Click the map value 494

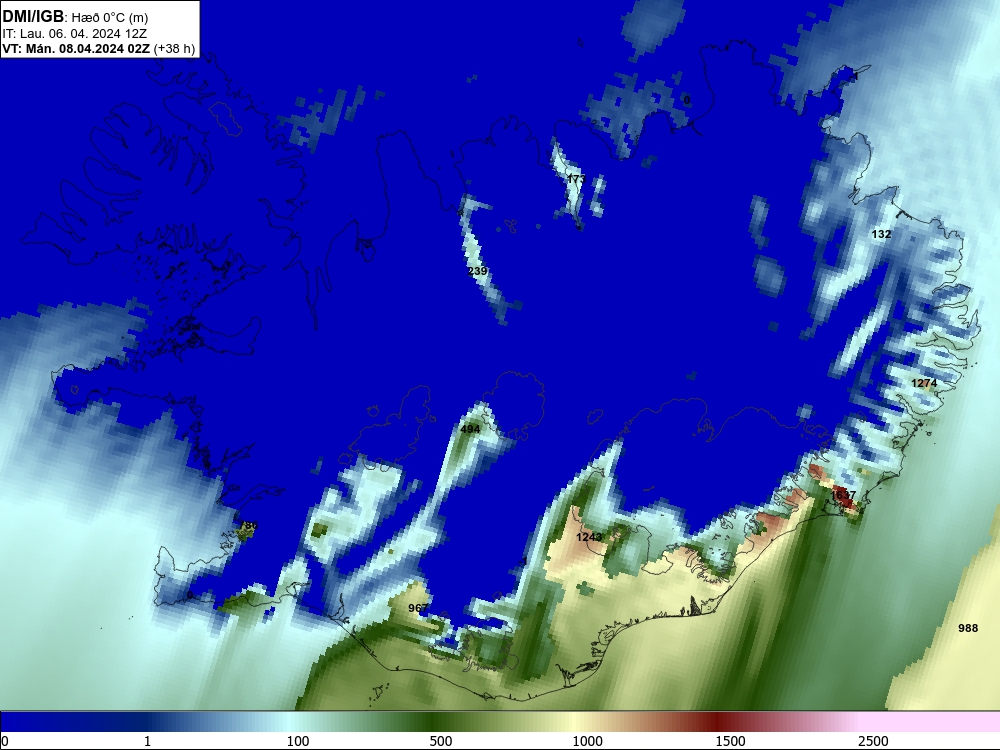point(470,429)
